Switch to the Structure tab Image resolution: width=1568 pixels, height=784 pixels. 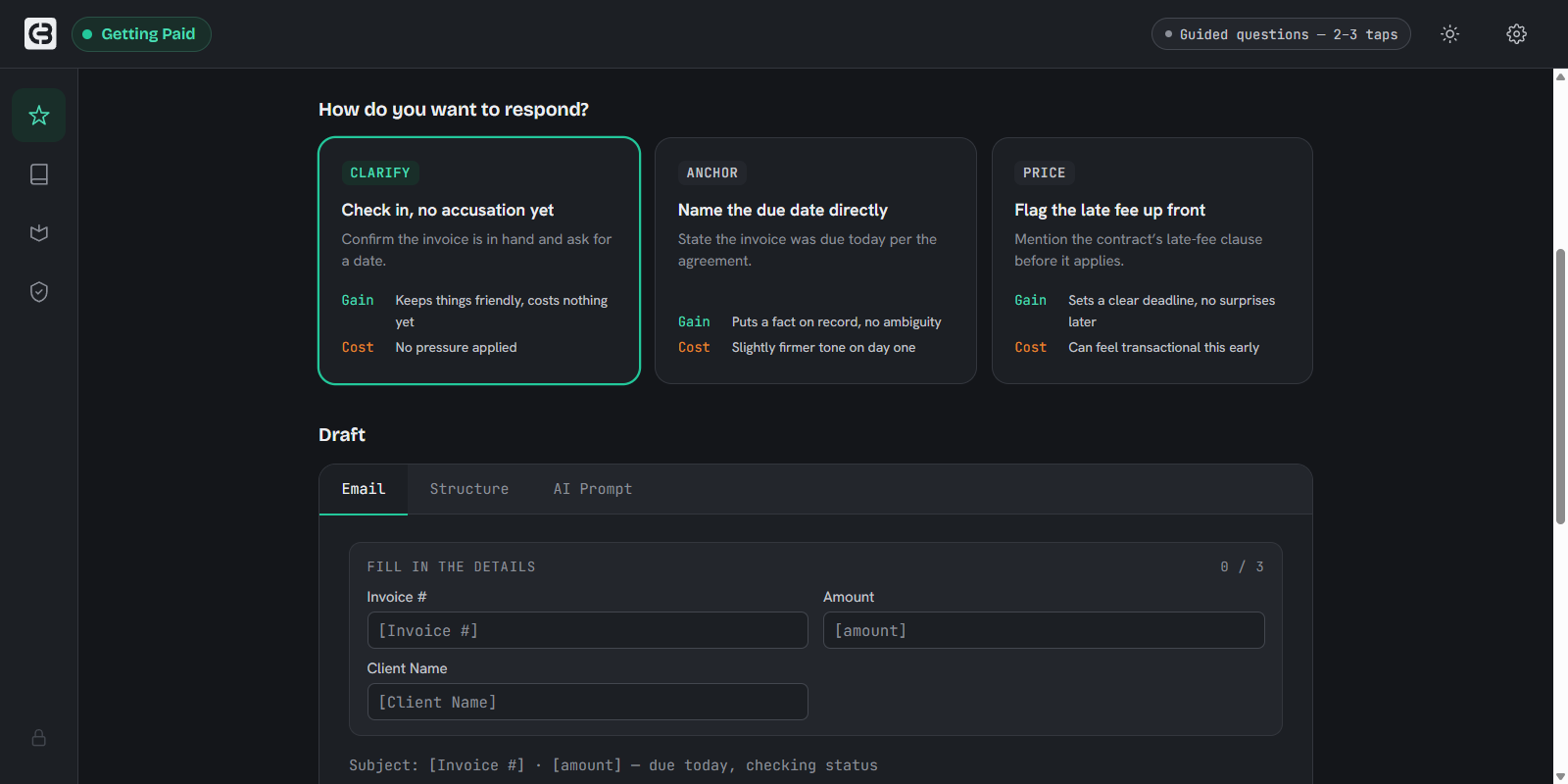(469, 489)
